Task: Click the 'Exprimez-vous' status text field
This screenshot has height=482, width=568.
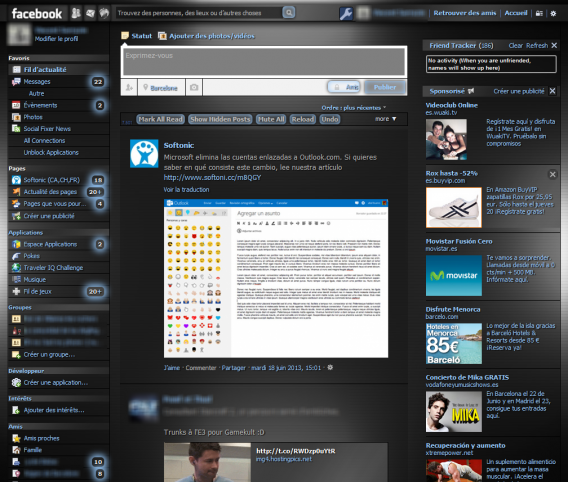Action: (264, 61)
